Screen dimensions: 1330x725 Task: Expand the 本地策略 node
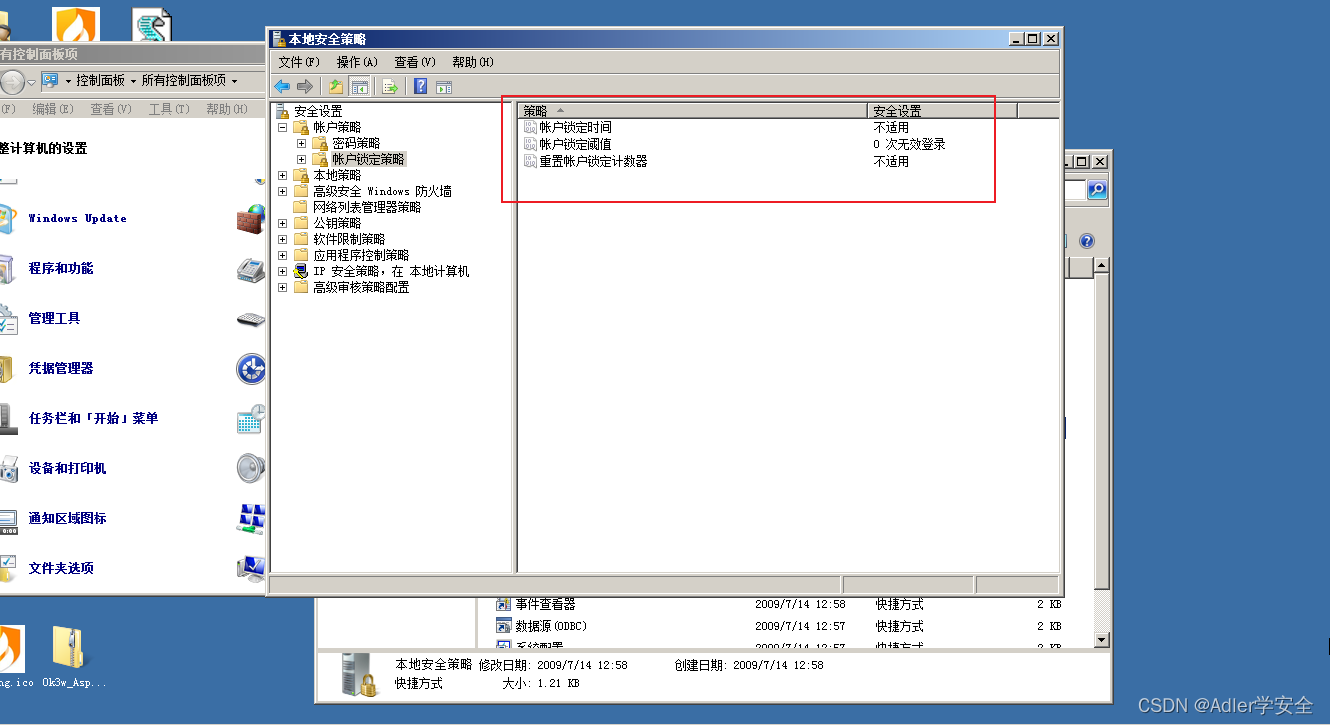coord(283,175)
